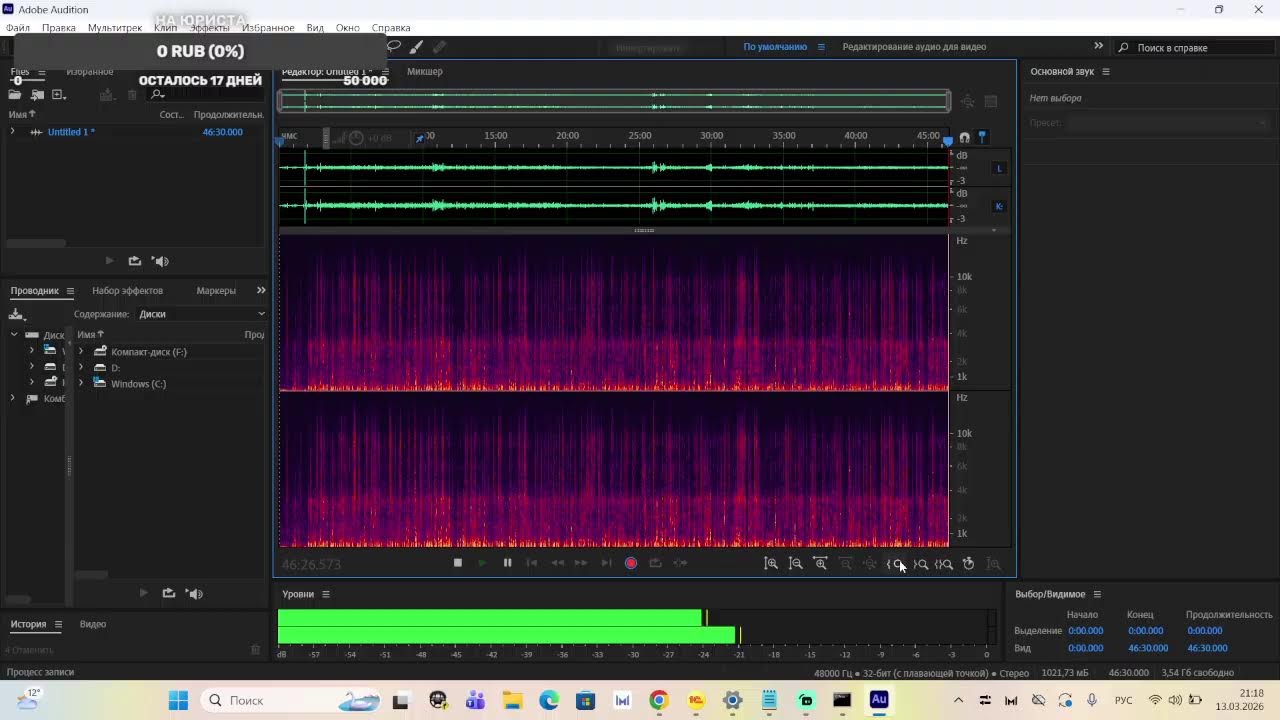The height and width of the screenshot is (720, 1280).
Task: Expand the Windows (C:) drive
Action: tap(81, 384)
